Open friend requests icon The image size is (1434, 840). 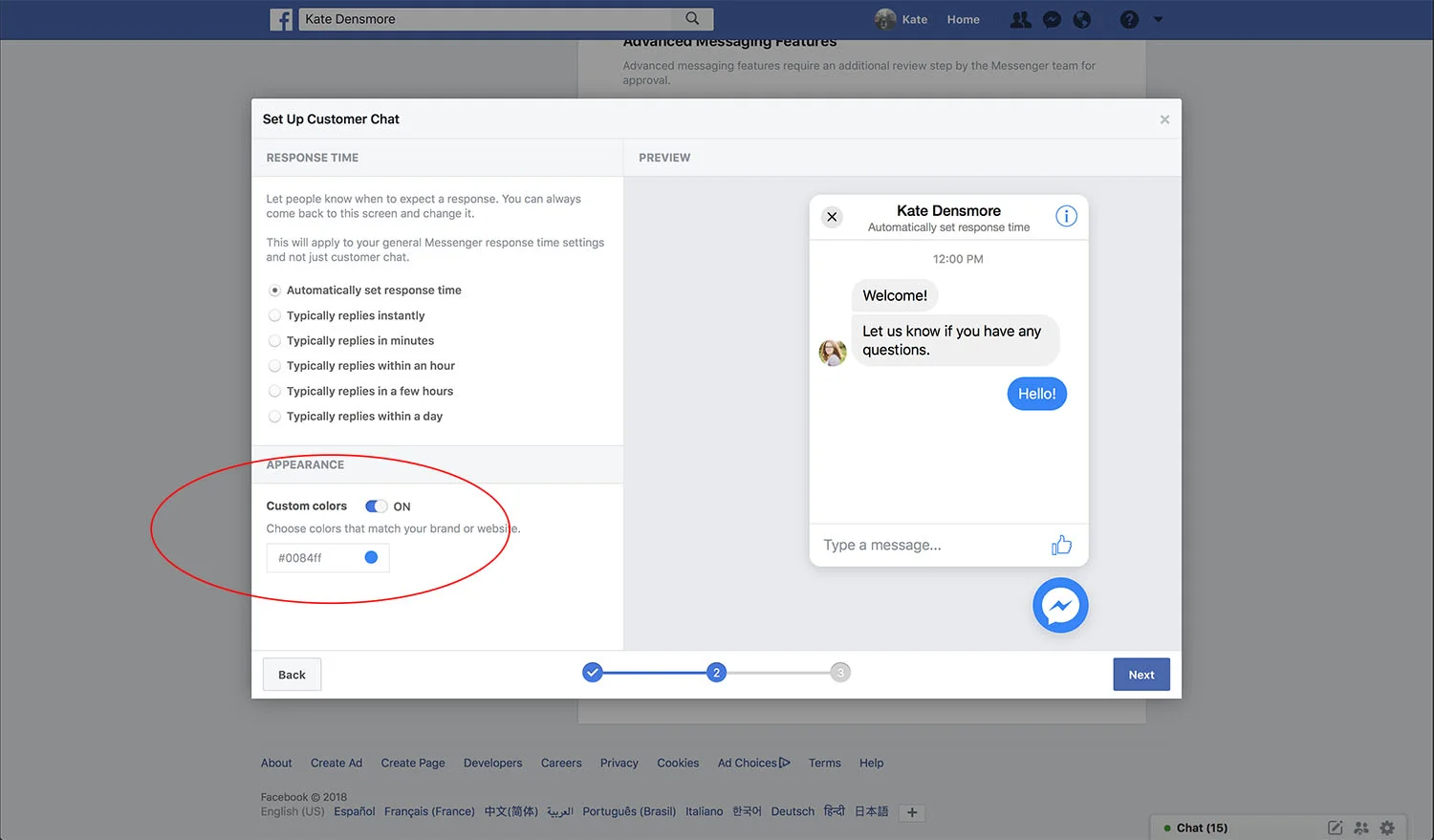point(1021,19)
